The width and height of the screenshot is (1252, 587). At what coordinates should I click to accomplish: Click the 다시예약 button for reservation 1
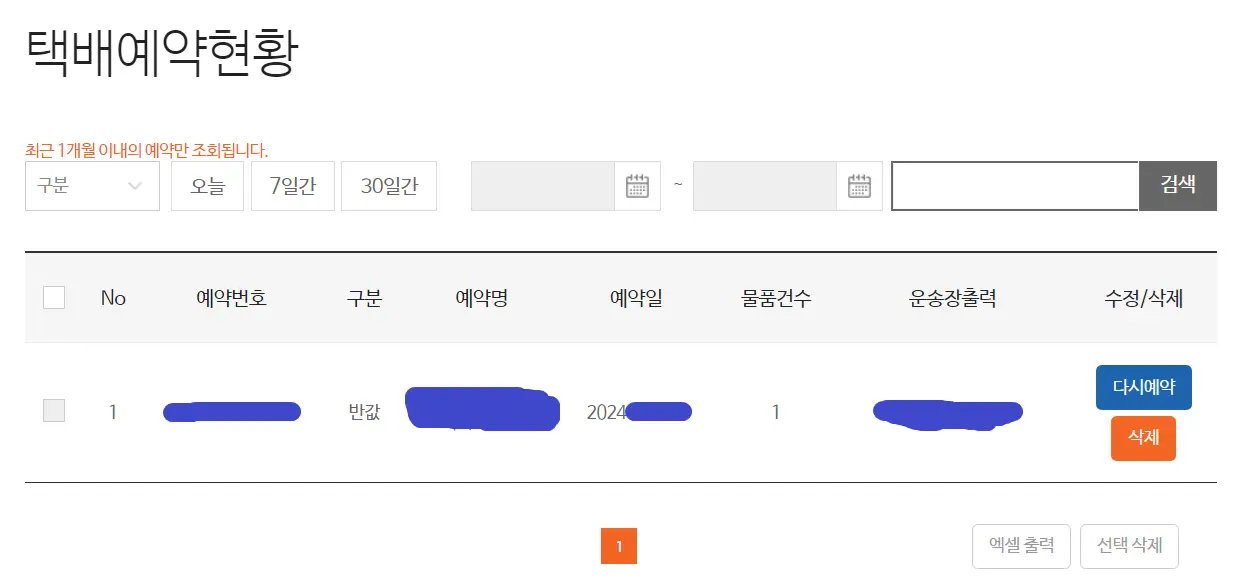tap(1143, 387)
